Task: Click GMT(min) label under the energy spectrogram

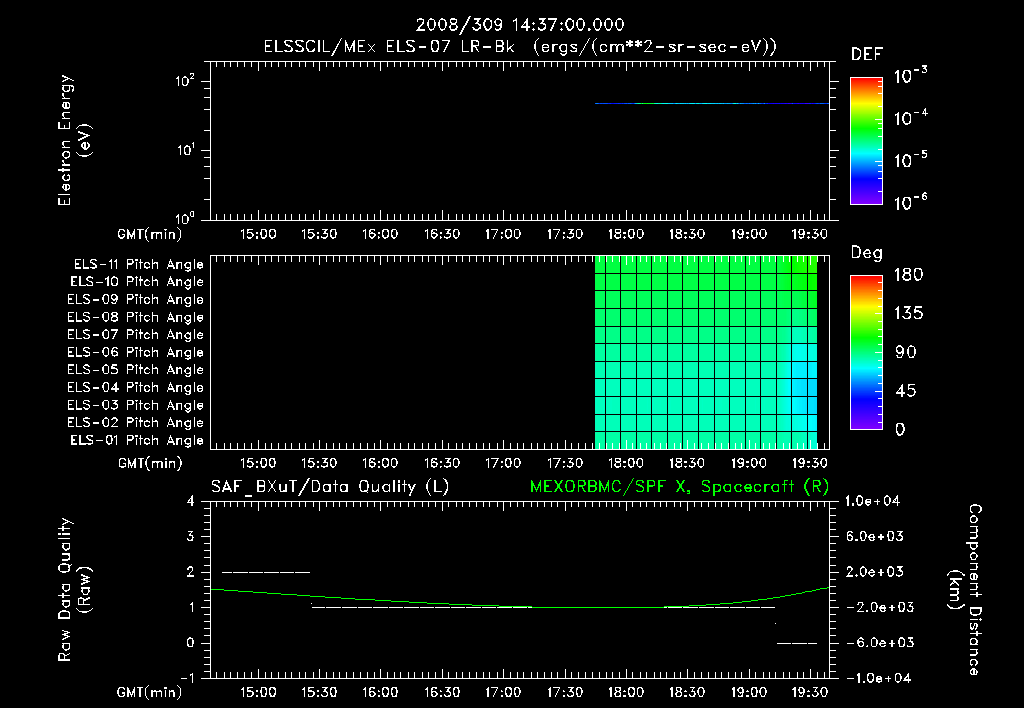Action: click(150, 234)
